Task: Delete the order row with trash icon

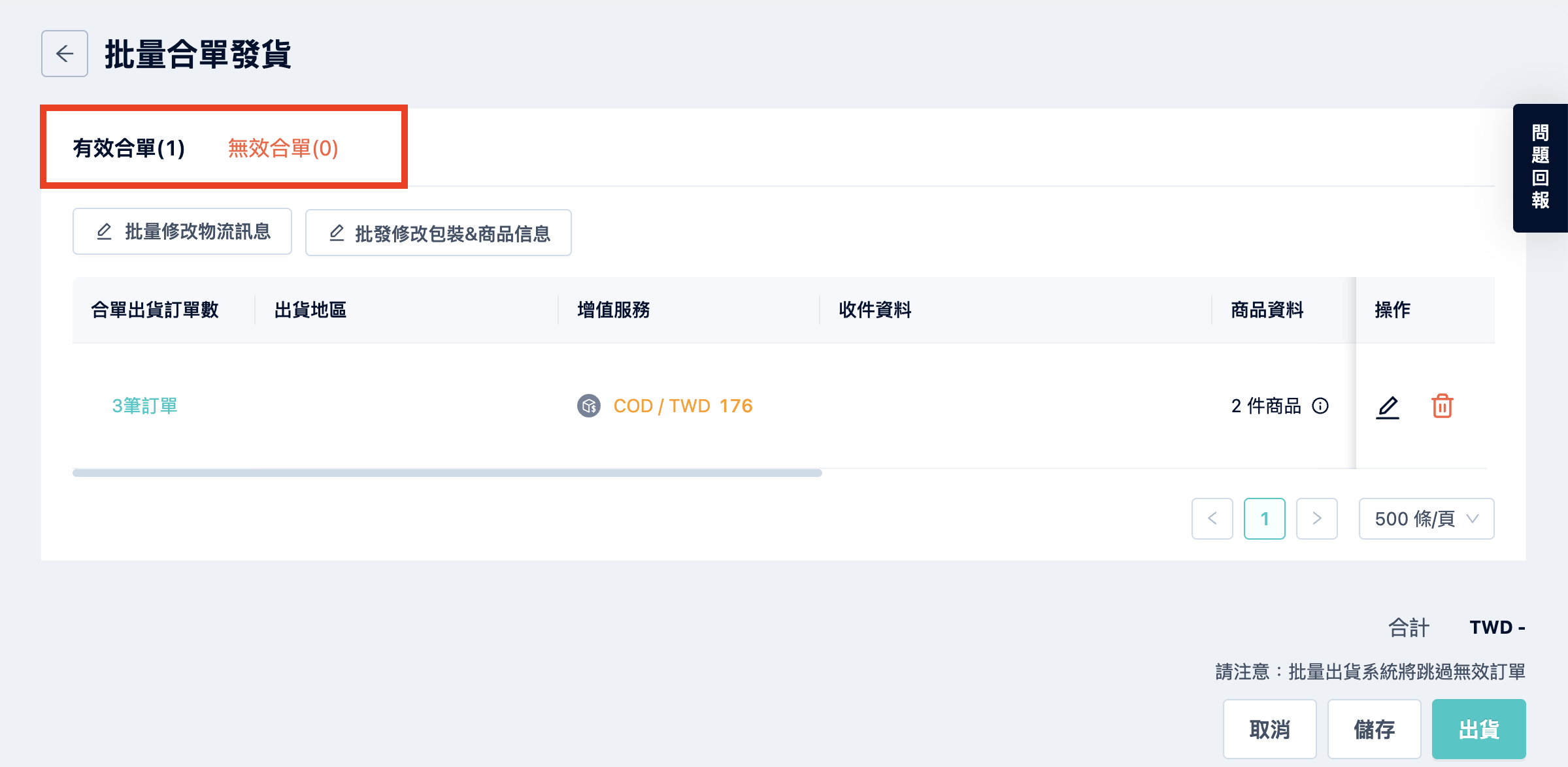Action: 1443,406
